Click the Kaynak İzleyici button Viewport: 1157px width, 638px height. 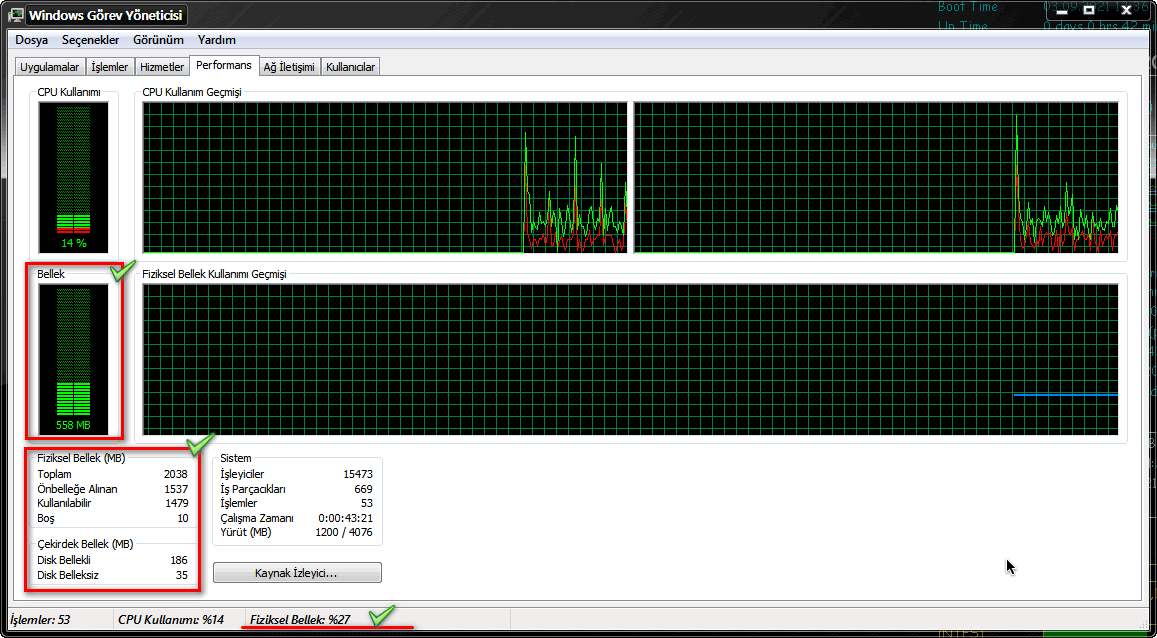pyautogui.click(x=297, y=573)
